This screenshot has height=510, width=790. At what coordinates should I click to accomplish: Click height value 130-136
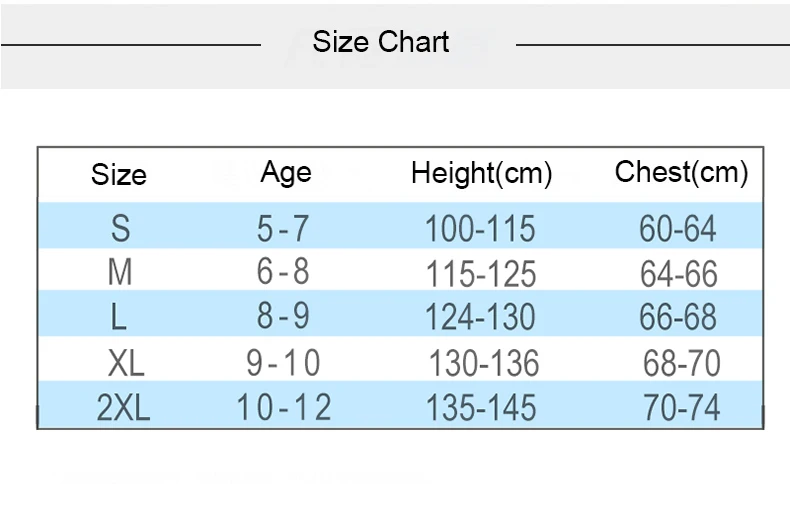pyautogui.click(x=484, y=363)
